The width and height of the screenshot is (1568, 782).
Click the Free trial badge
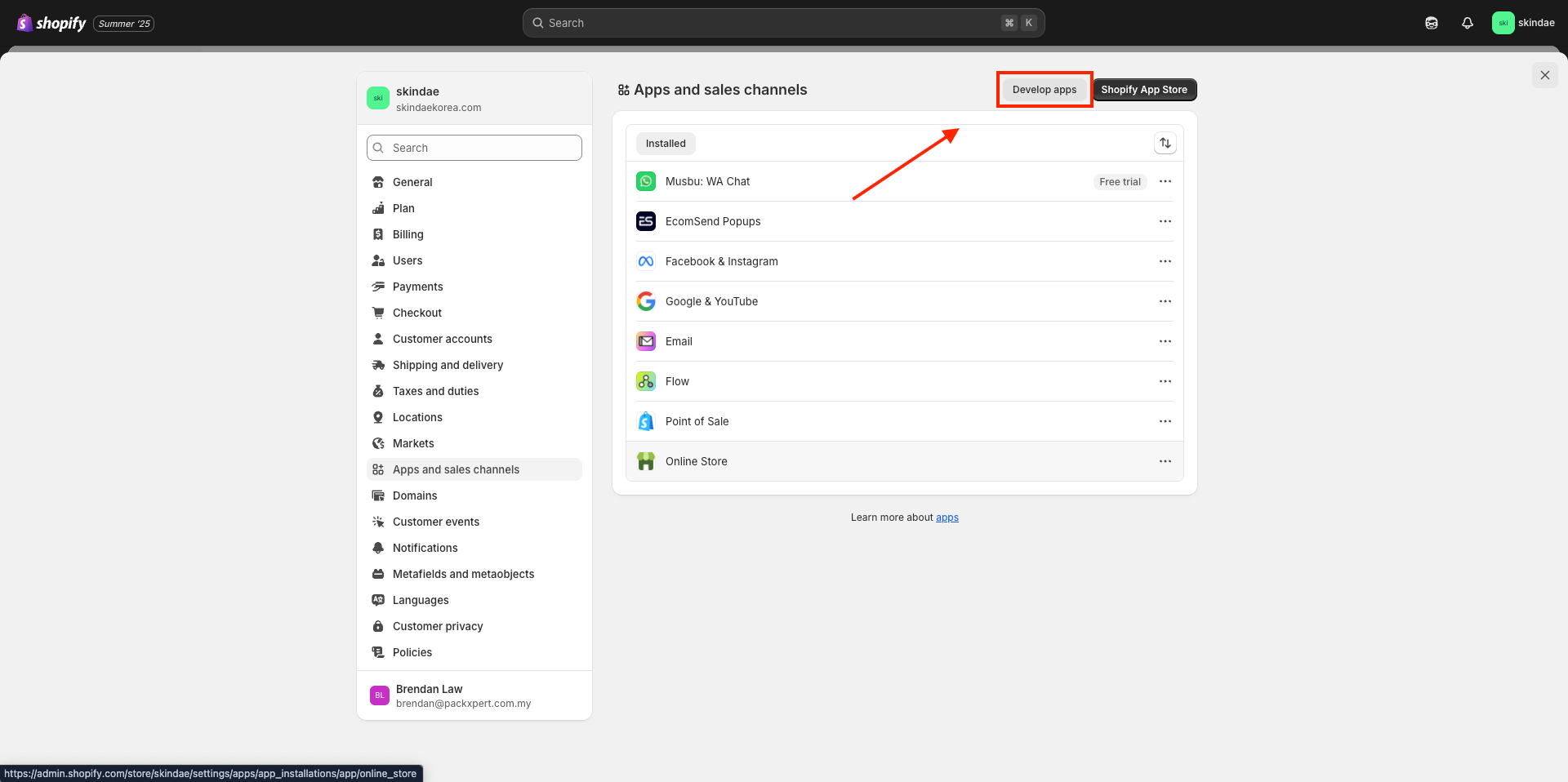[1120, 182]
